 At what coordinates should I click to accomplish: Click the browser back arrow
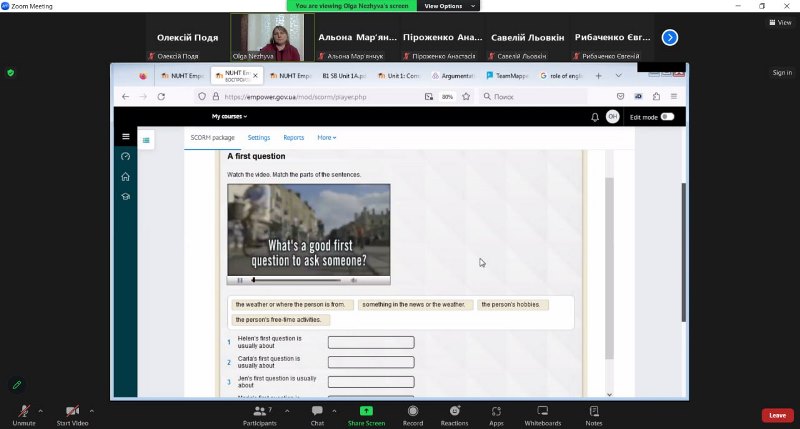(126, 96)
